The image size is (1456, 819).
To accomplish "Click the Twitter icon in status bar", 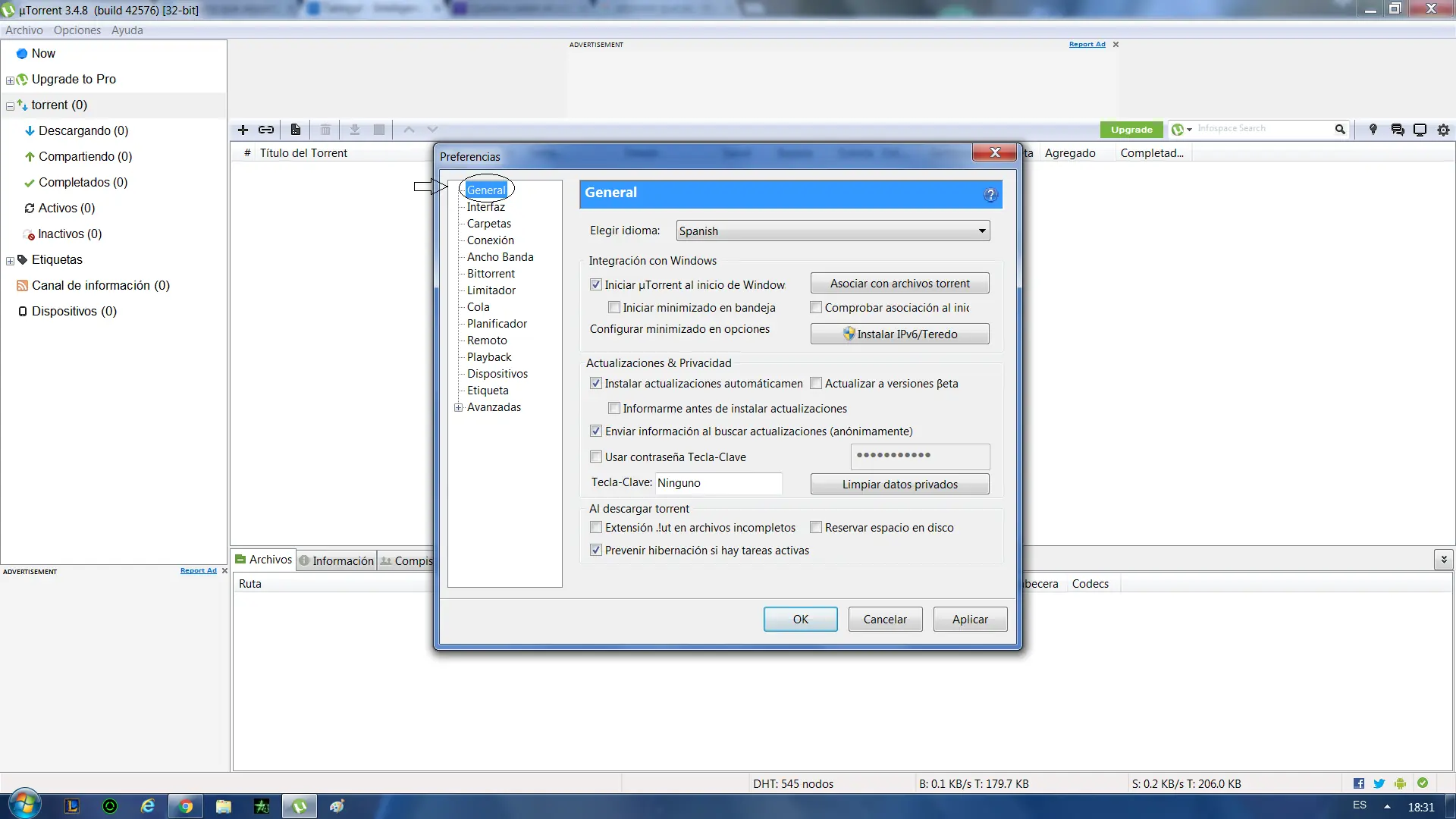I will [x=1379, y=783].
